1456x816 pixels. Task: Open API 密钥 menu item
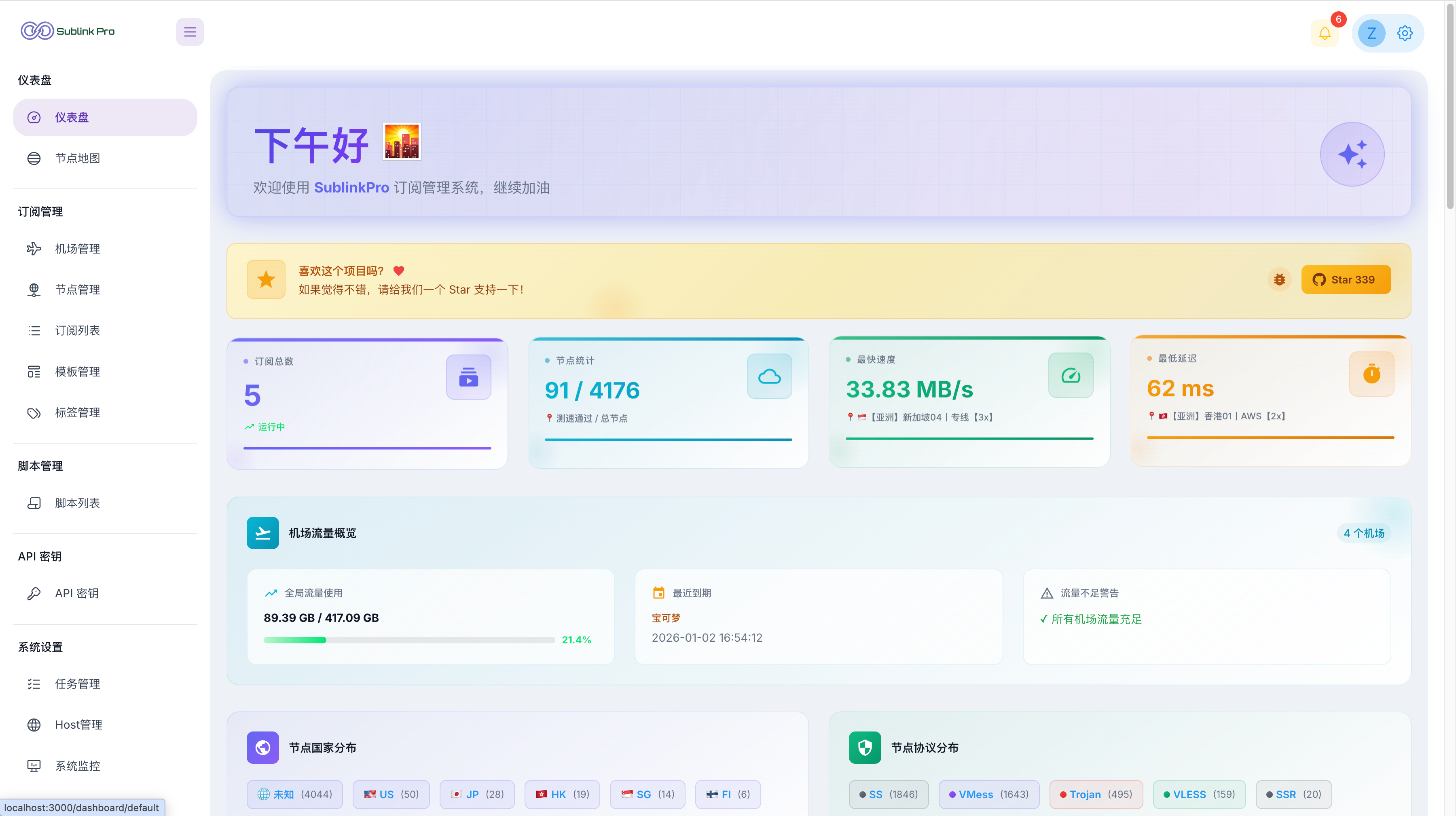pyautogui.click(x=105, y=593)
